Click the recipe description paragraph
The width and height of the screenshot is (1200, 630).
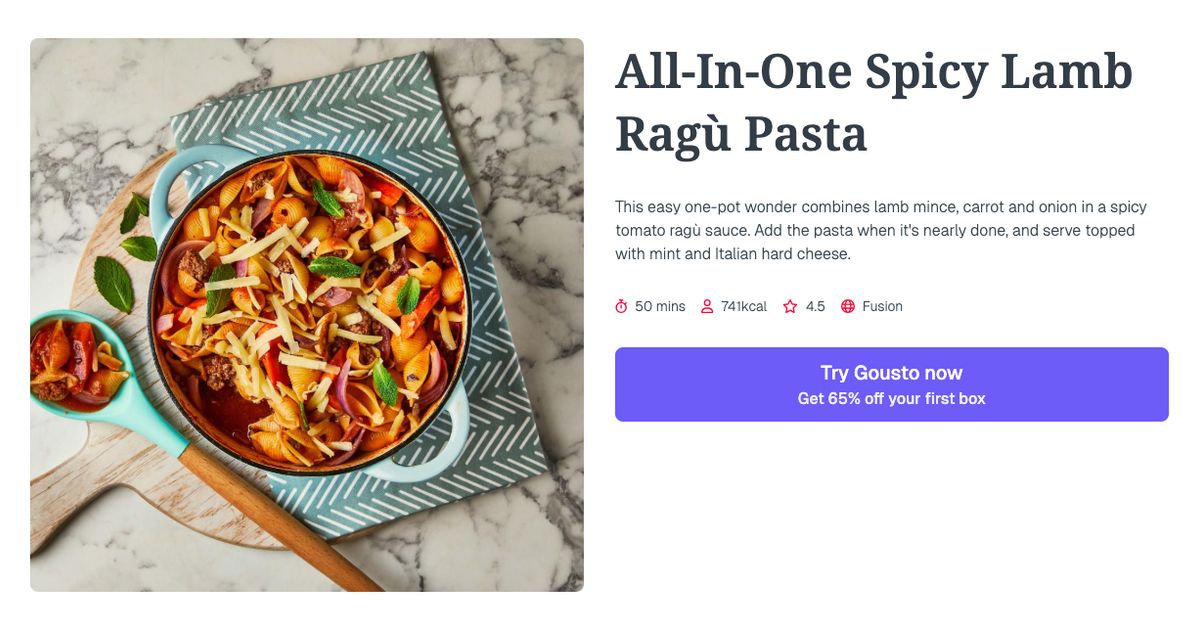coord(880,230)
